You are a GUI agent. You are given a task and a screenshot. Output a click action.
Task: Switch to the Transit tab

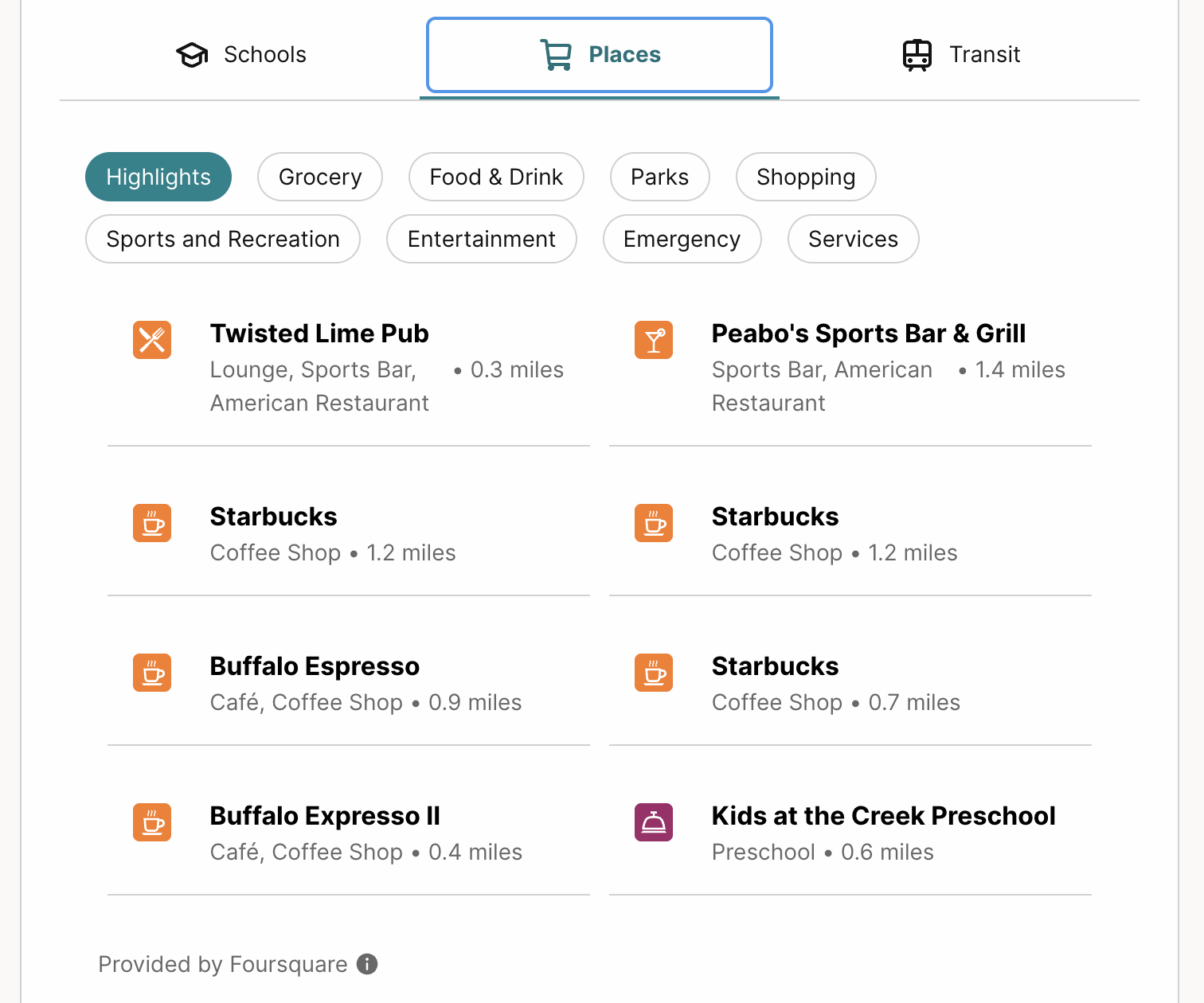coord(961,55)
